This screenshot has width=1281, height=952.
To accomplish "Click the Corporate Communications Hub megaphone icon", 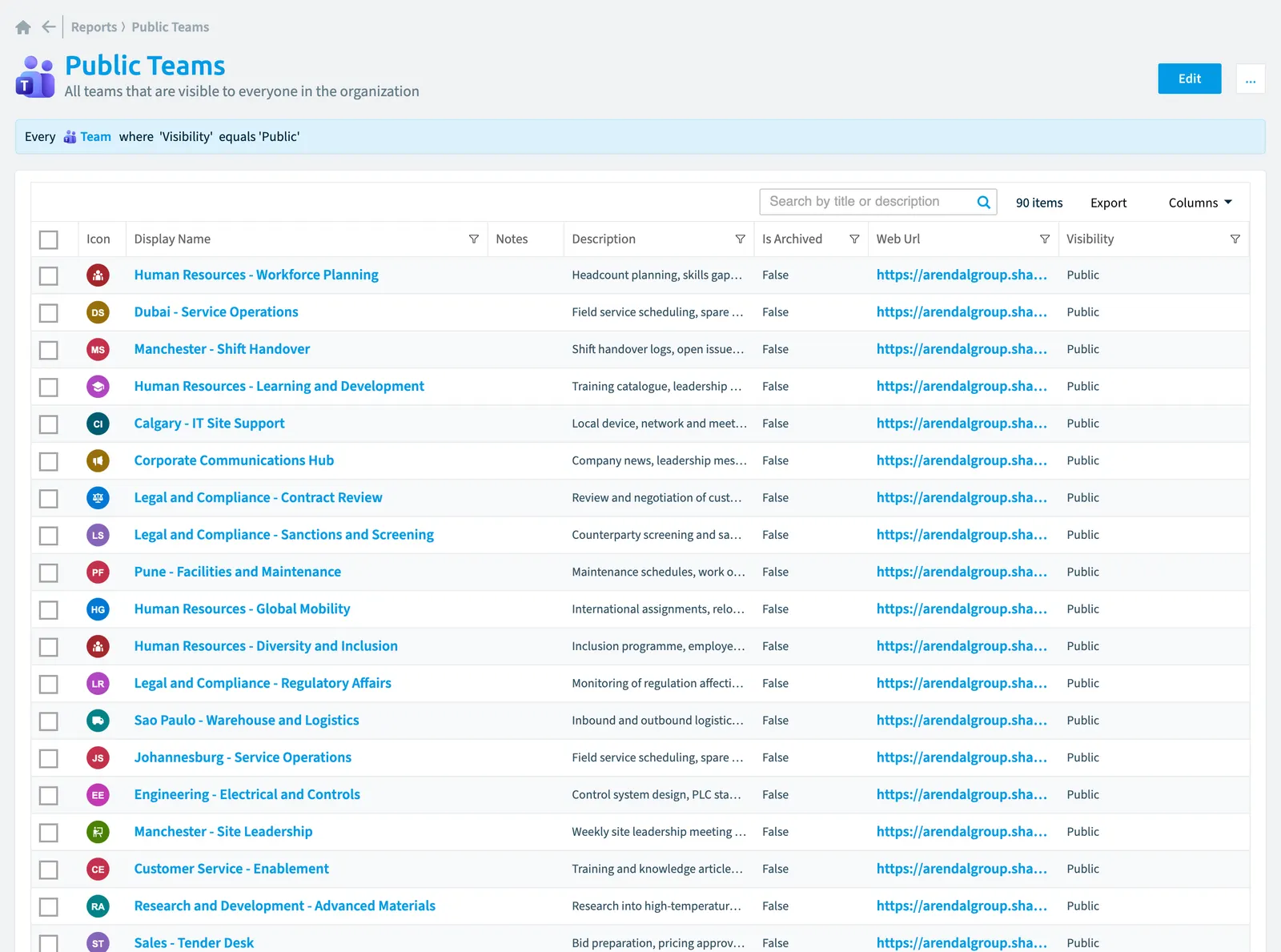I will [x=98, y=461].
